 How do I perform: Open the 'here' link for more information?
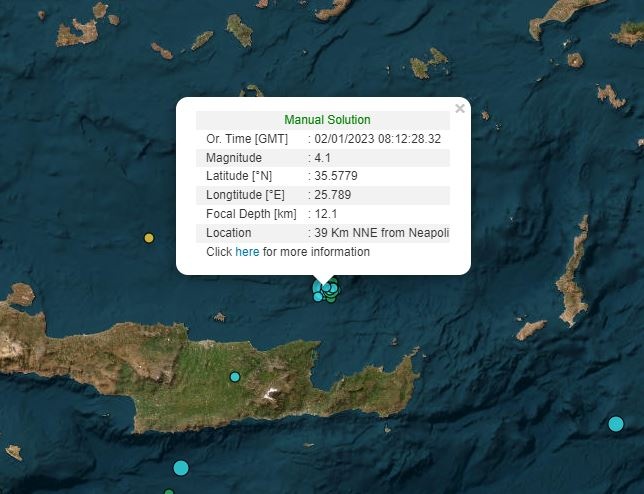247,252
